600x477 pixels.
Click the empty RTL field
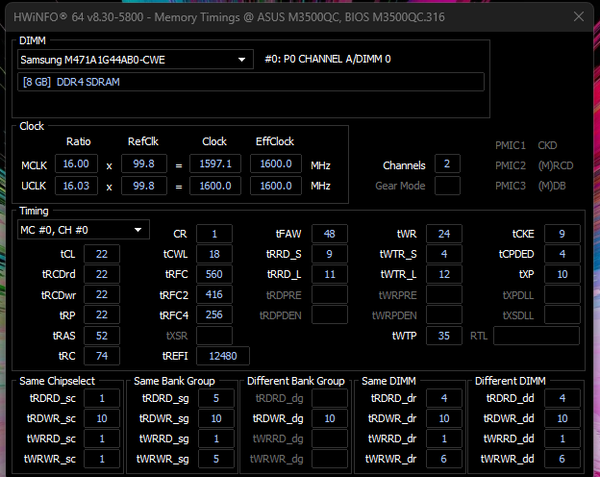point(535,335)
